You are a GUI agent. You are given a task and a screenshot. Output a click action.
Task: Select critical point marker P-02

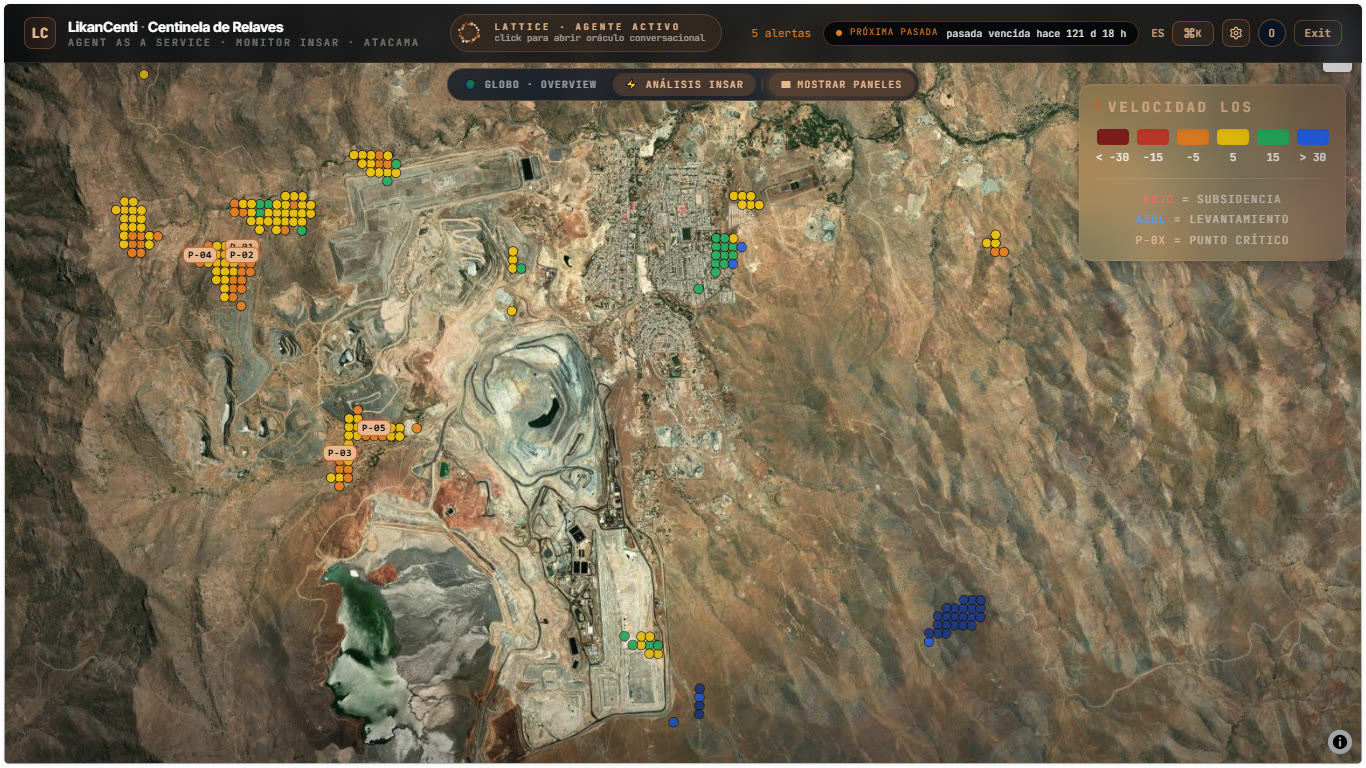pyautogui.click(x=242, y=255)
